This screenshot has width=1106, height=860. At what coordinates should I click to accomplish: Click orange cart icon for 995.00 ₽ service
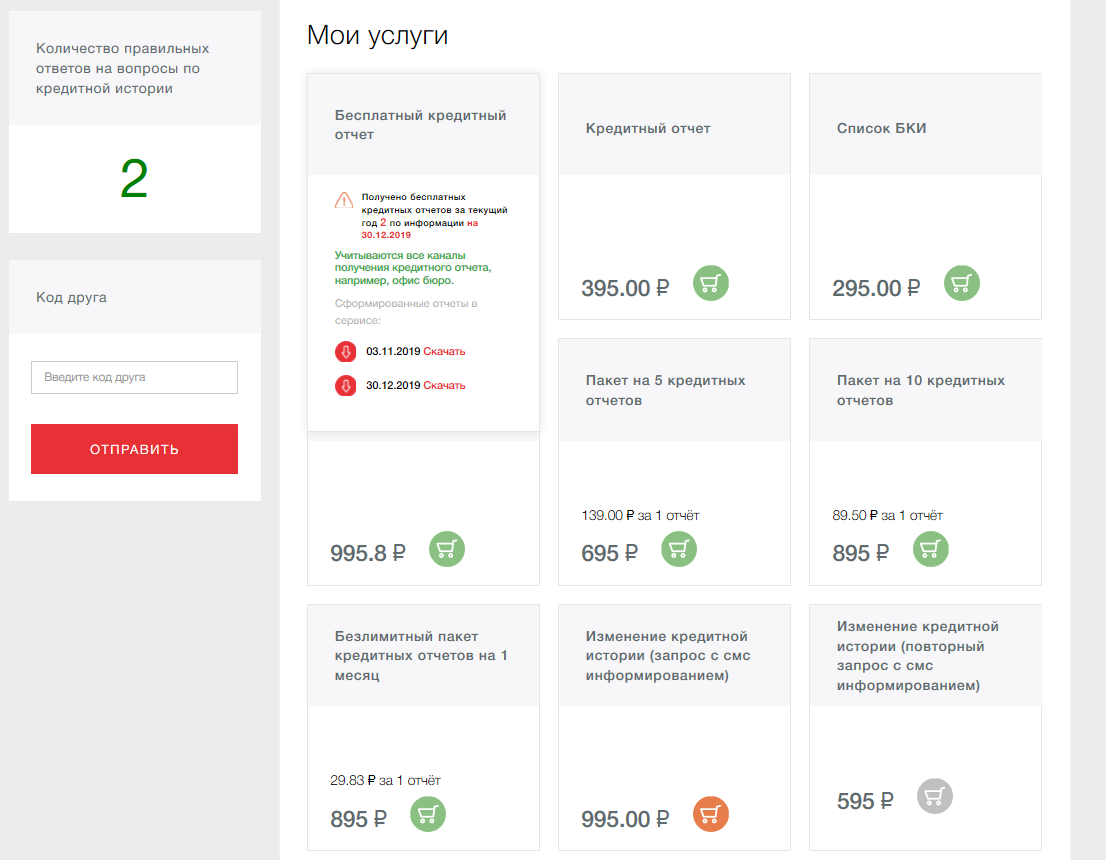point(710,814)
